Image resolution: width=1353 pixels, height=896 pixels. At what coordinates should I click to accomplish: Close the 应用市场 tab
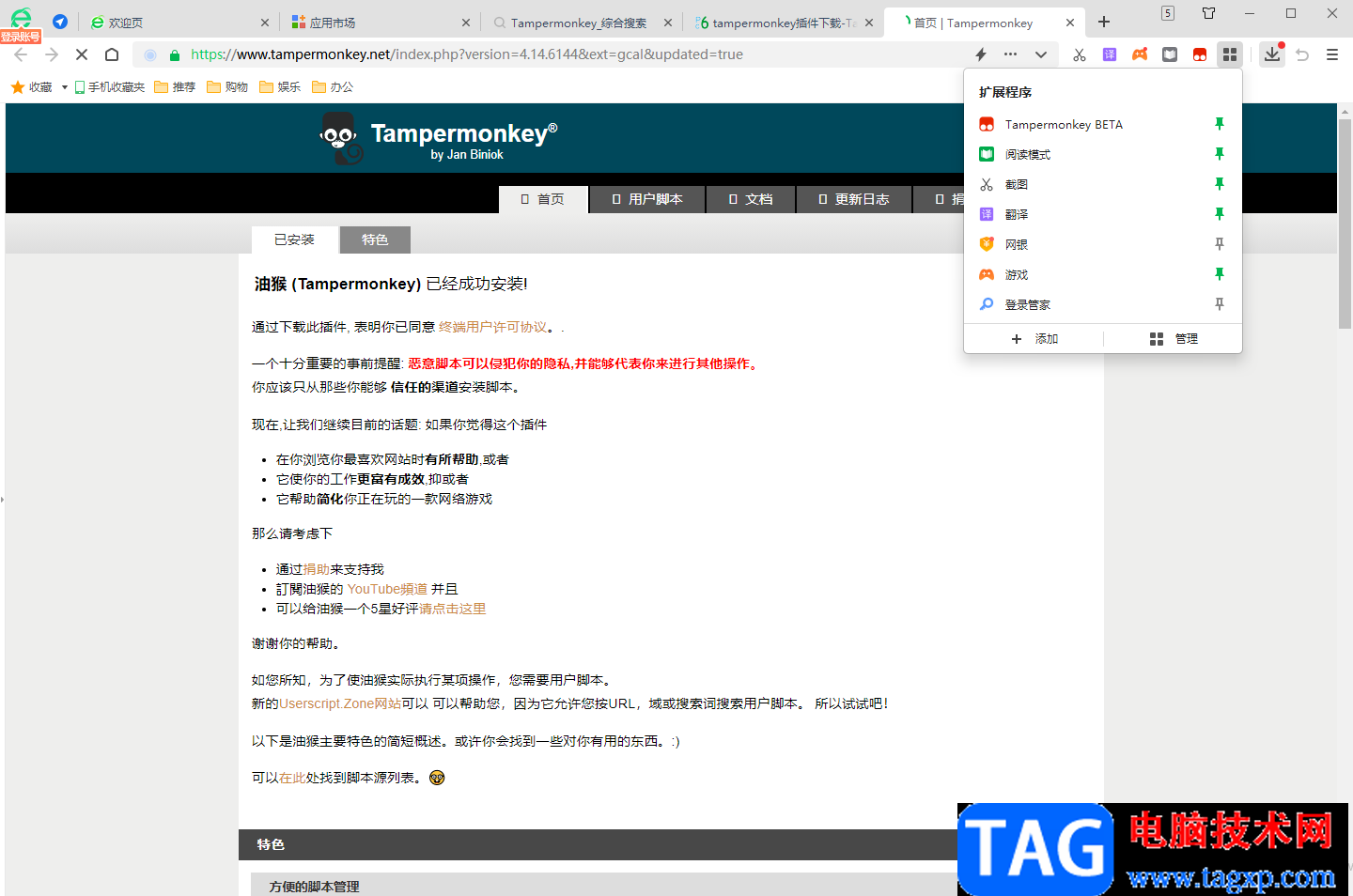pyautogui.click(x=466, y=23)
